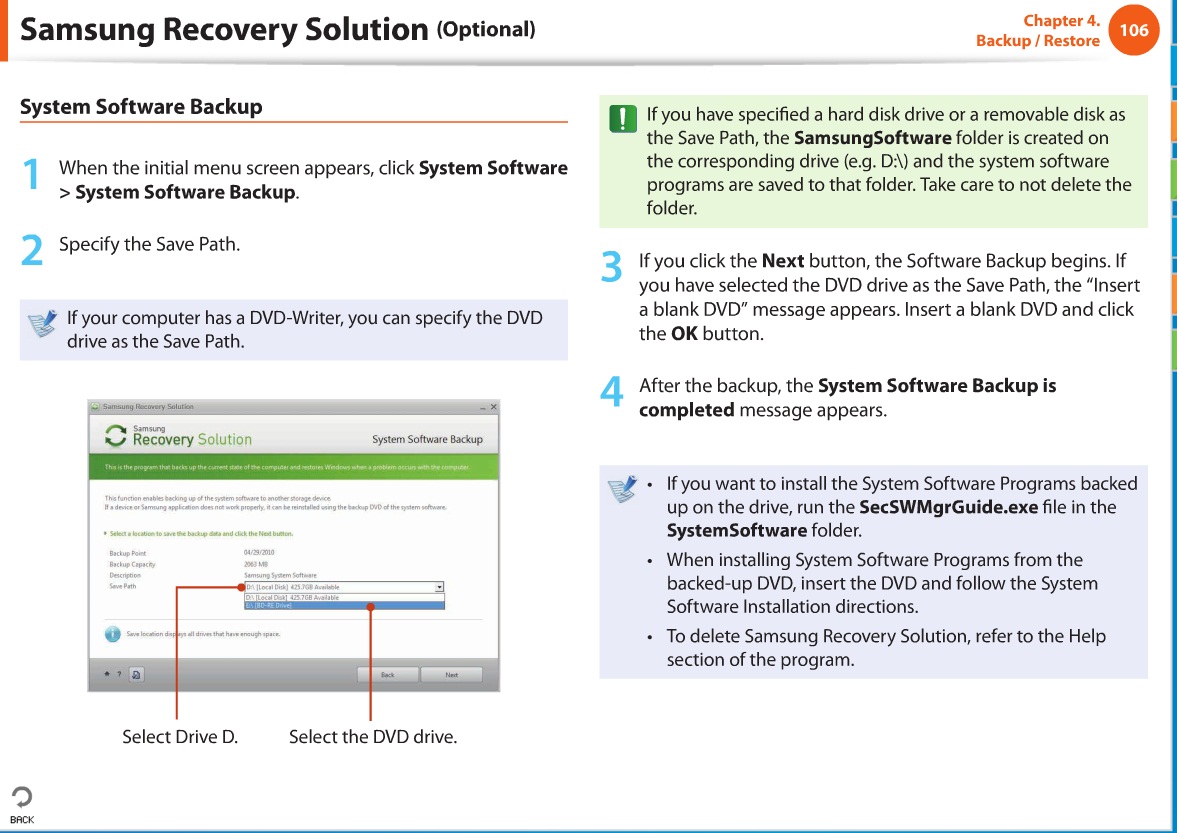Image resolution: width=1177 pixels, height=833 pixels.
Task: Click the 'Samsung System Software' description value
Action: click(280, 576)
